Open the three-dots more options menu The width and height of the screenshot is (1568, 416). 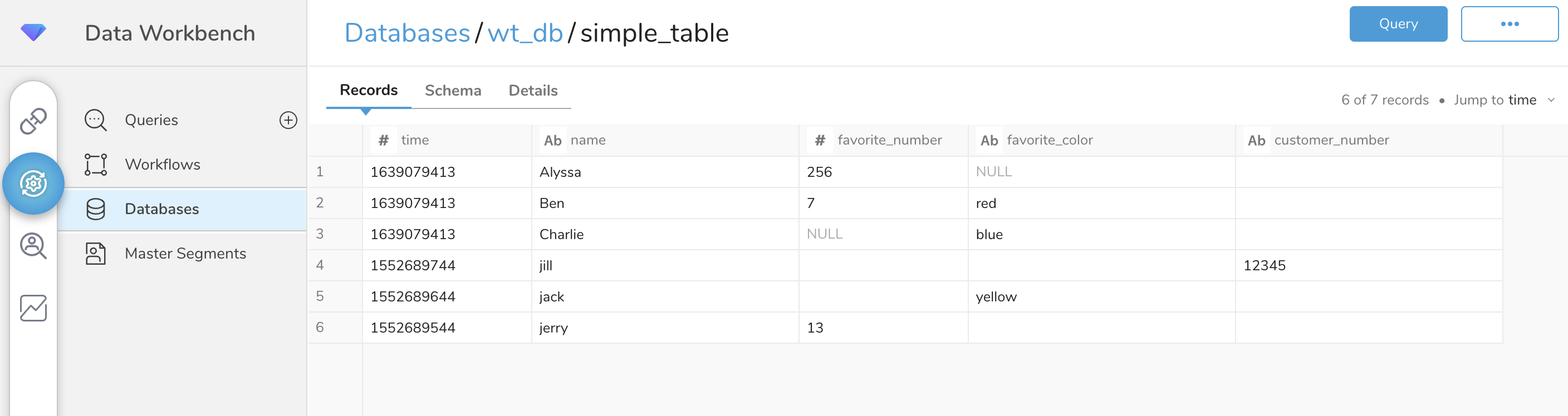click(x=1509, y=24)
